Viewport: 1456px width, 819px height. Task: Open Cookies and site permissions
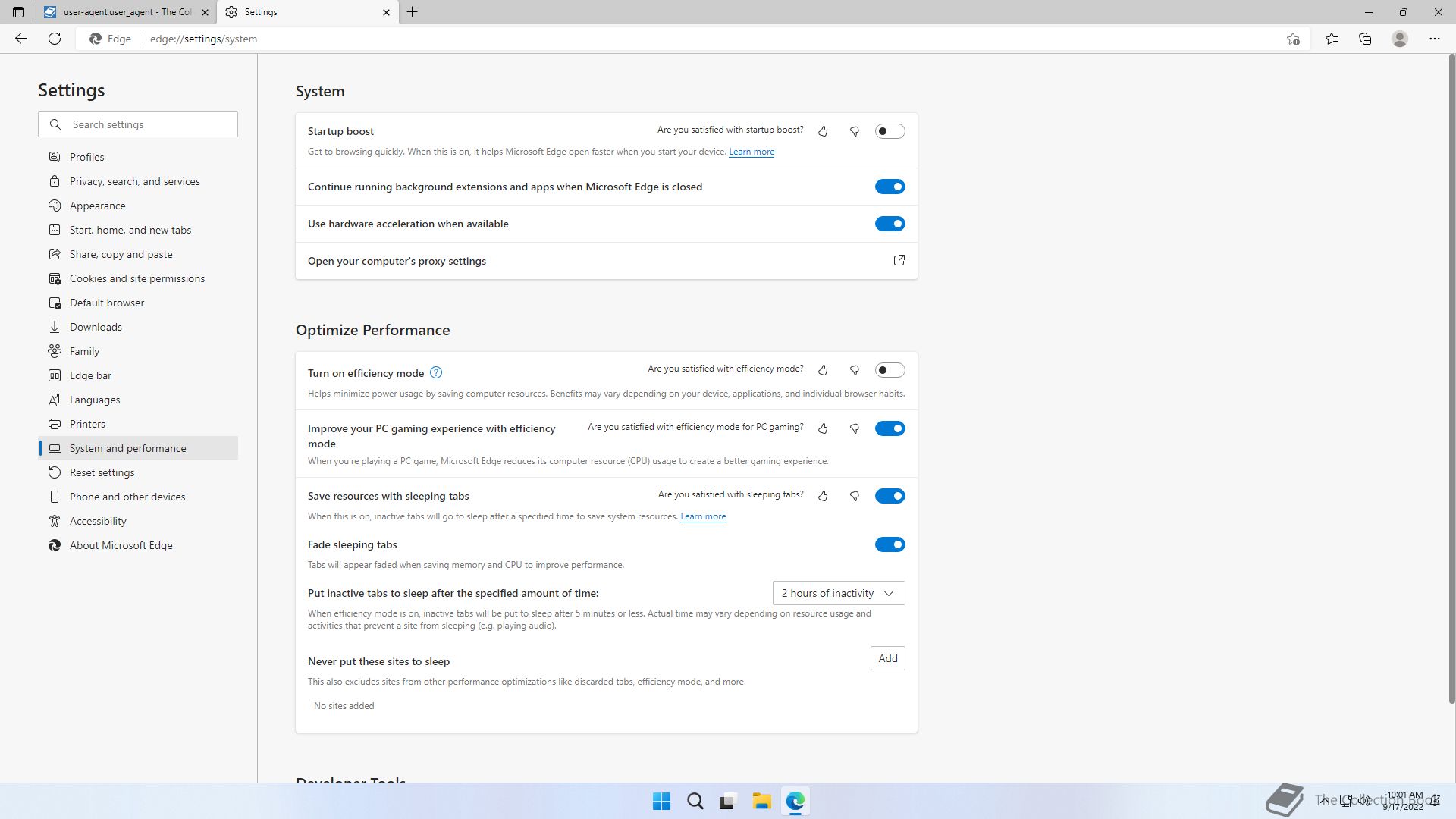138,278
